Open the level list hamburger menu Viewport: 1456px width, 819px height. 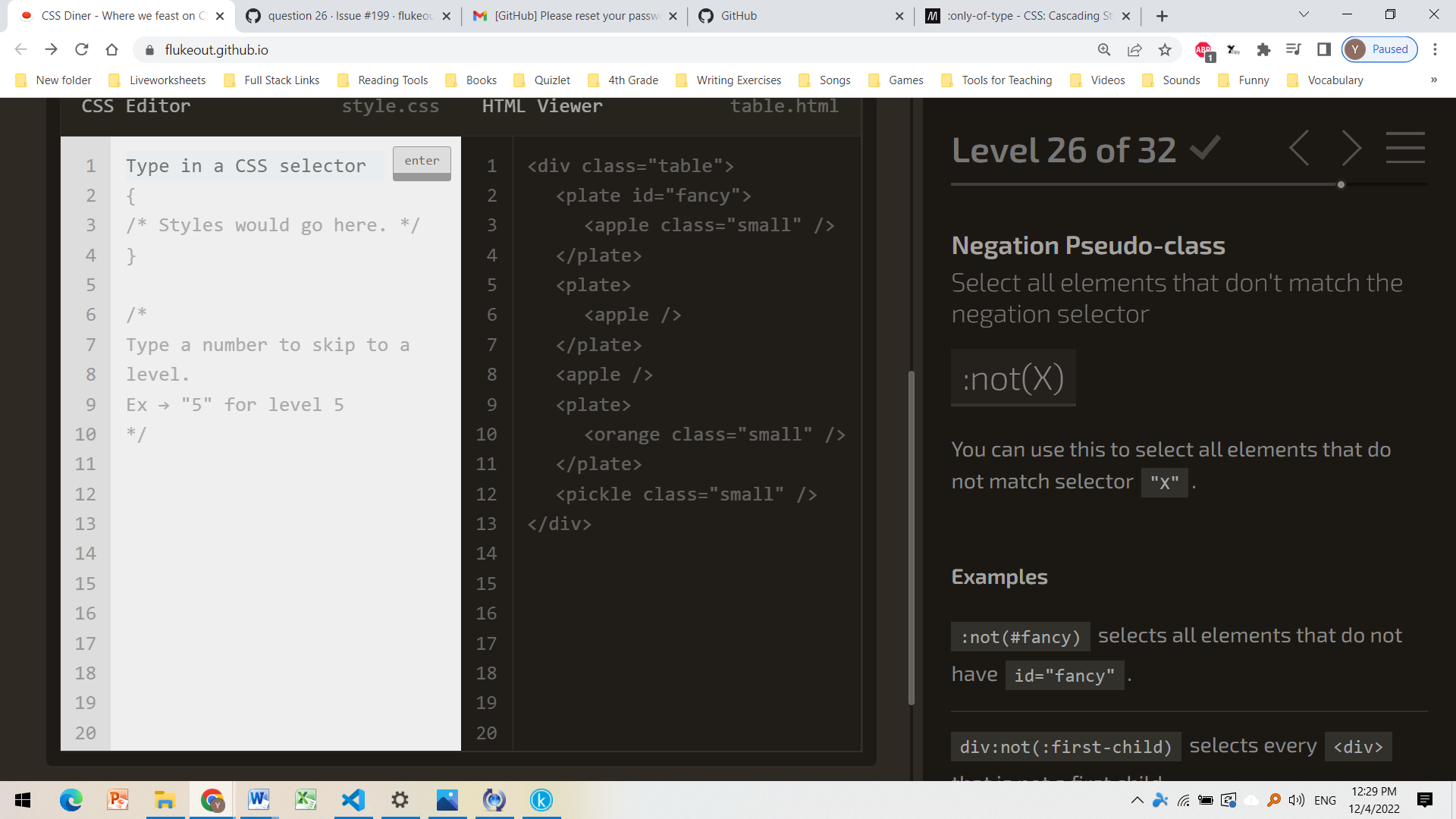click(1405, 148)
